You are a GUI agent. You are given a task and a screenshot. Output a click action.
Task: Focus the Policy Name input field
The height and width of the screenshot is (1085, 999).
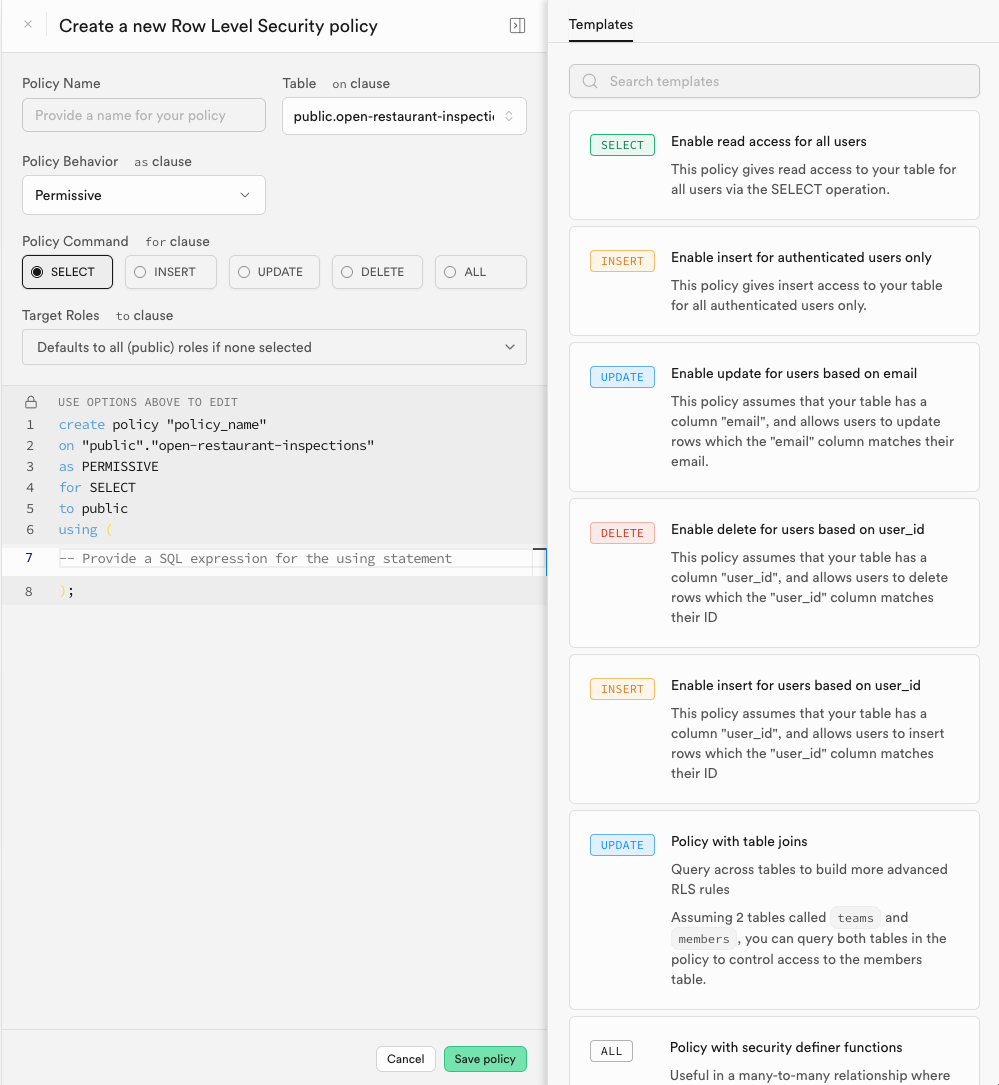(144, 115)
